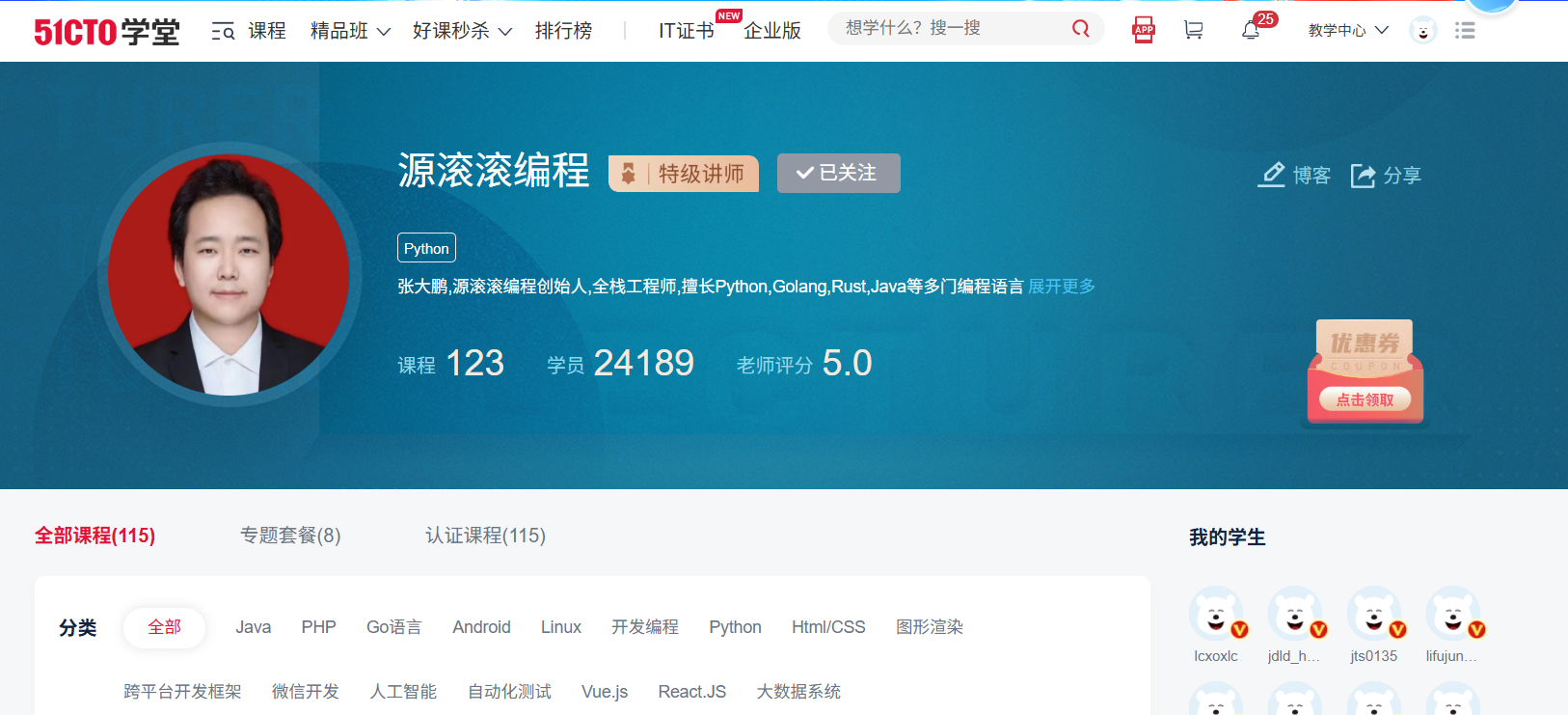This screenshot has height=715, width=1568.
Task: Filter courses by React.JS
Action: click(x=692, y=692)
